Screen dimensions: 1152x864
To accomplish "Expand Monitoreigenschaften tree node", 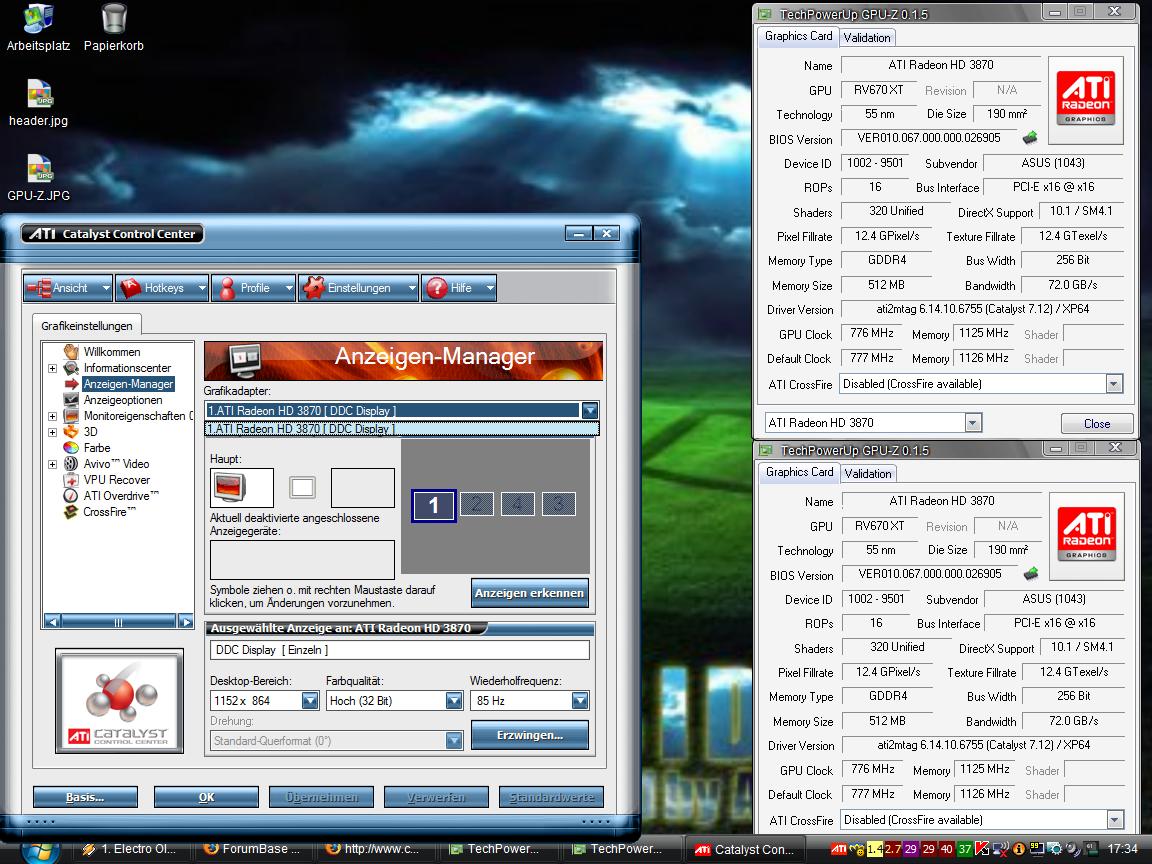I will pos(52,416).
